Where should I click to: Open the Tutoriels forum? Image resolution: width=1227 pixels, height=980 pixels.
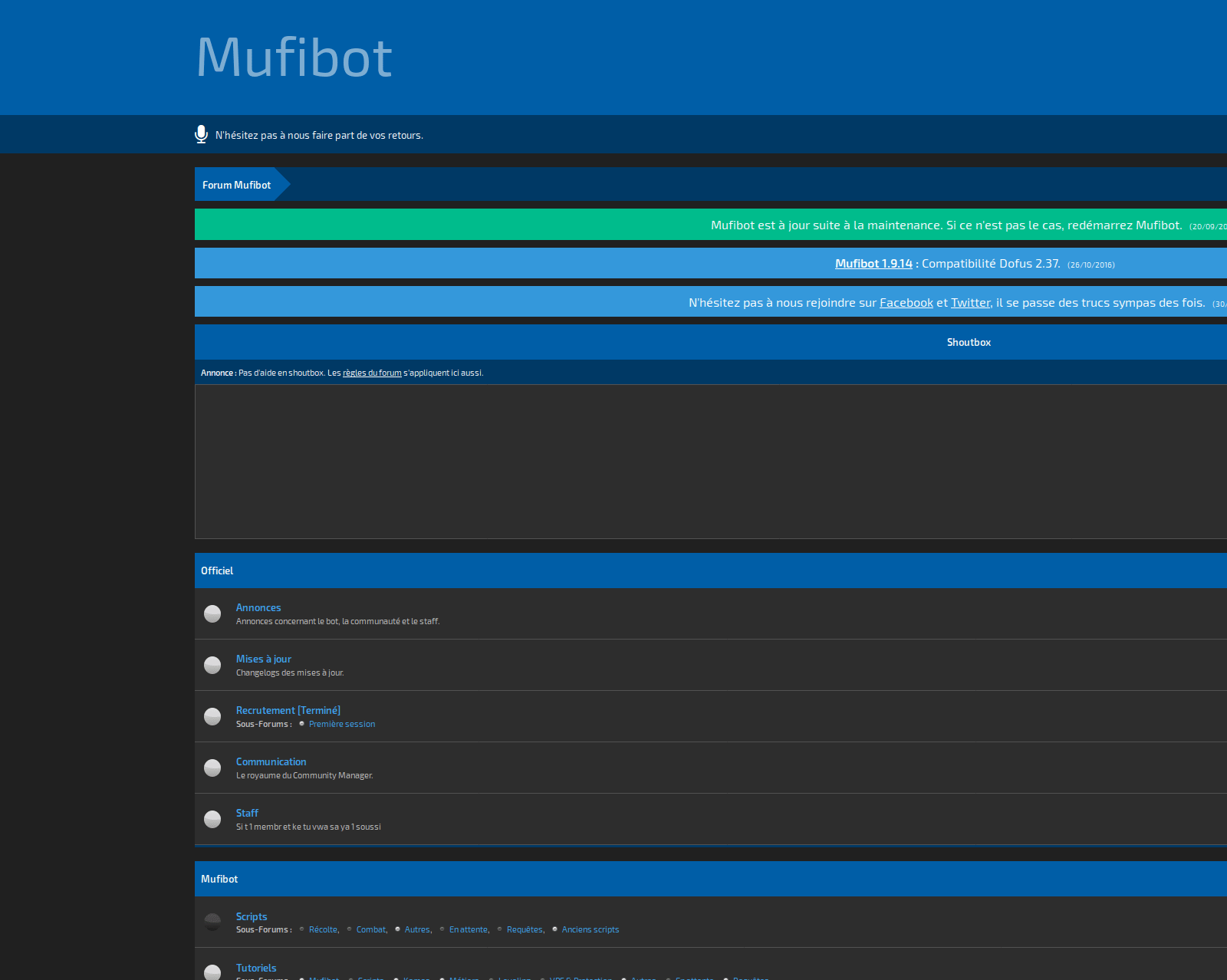coord(256,968)
